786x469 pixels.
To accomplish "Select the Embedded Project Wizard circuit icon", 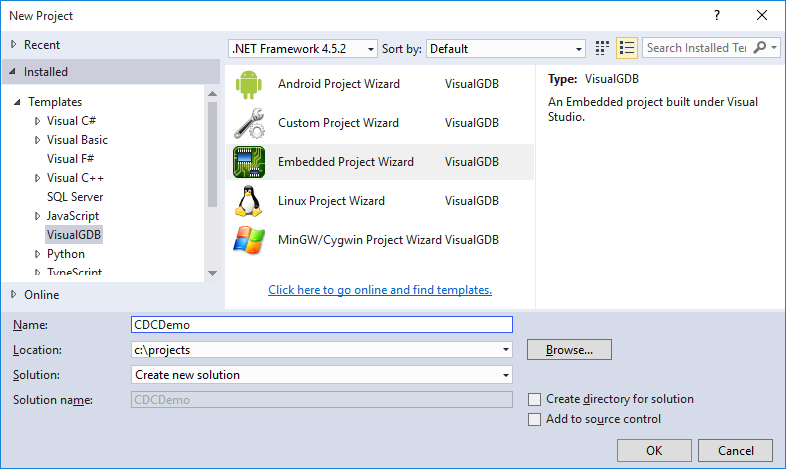I will 249,162.
